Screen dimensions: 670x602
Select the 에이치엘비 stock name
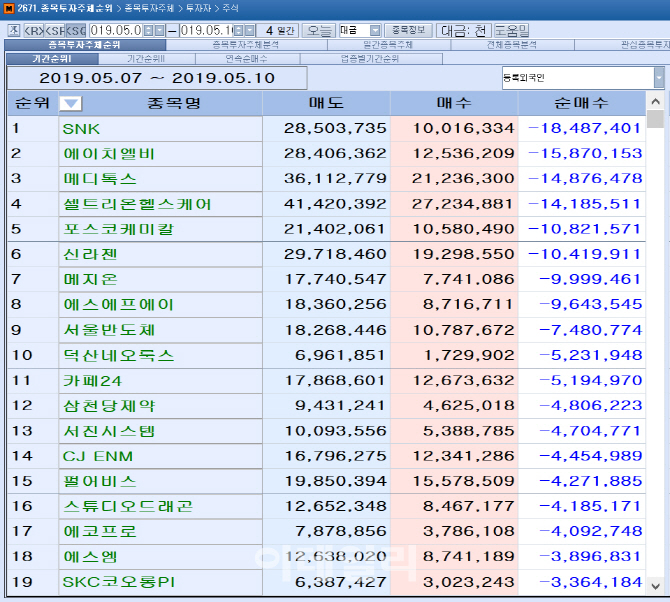click(109, 154)
